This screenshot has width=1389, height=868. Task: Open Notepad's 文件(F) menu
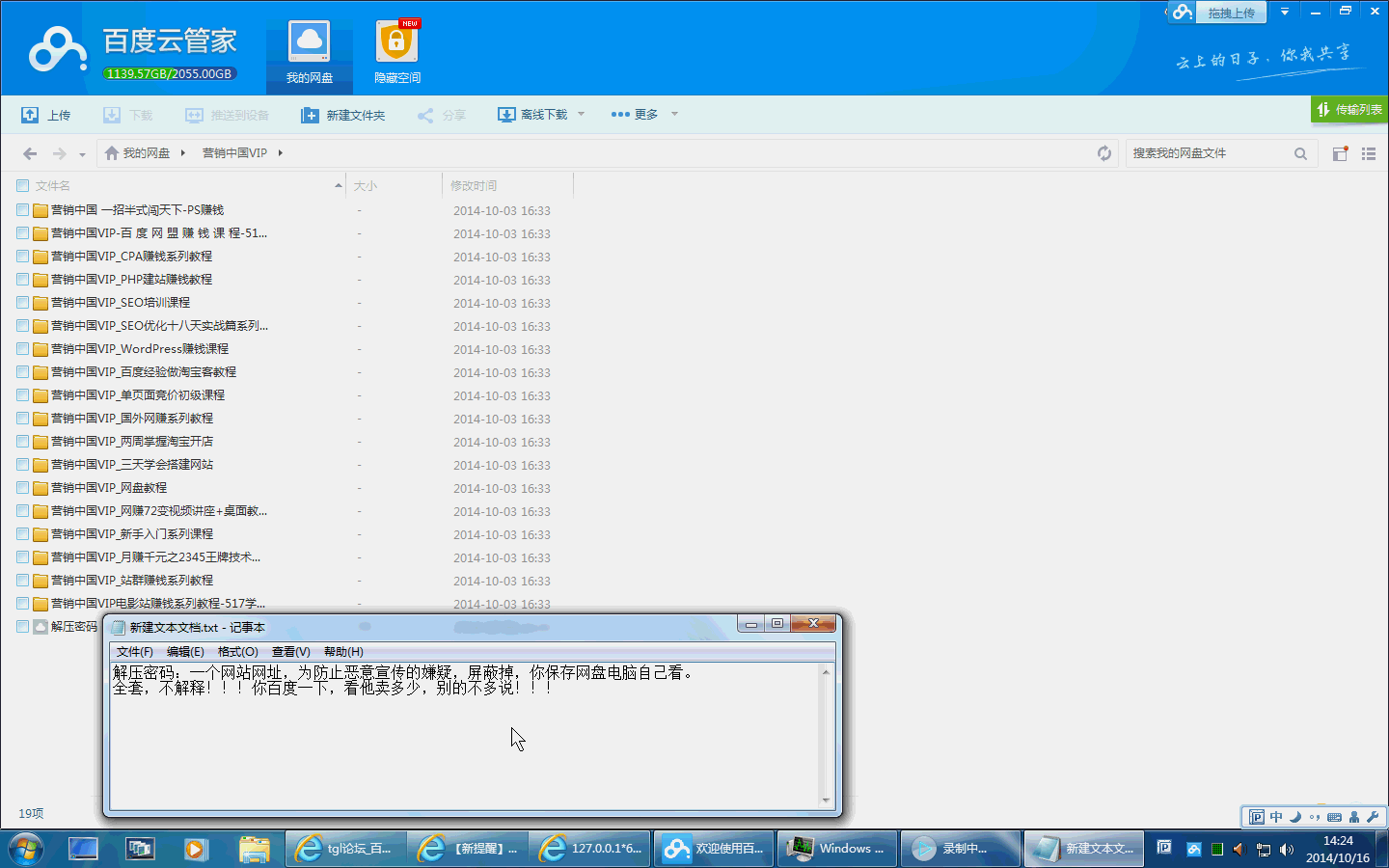coord(135,652)
